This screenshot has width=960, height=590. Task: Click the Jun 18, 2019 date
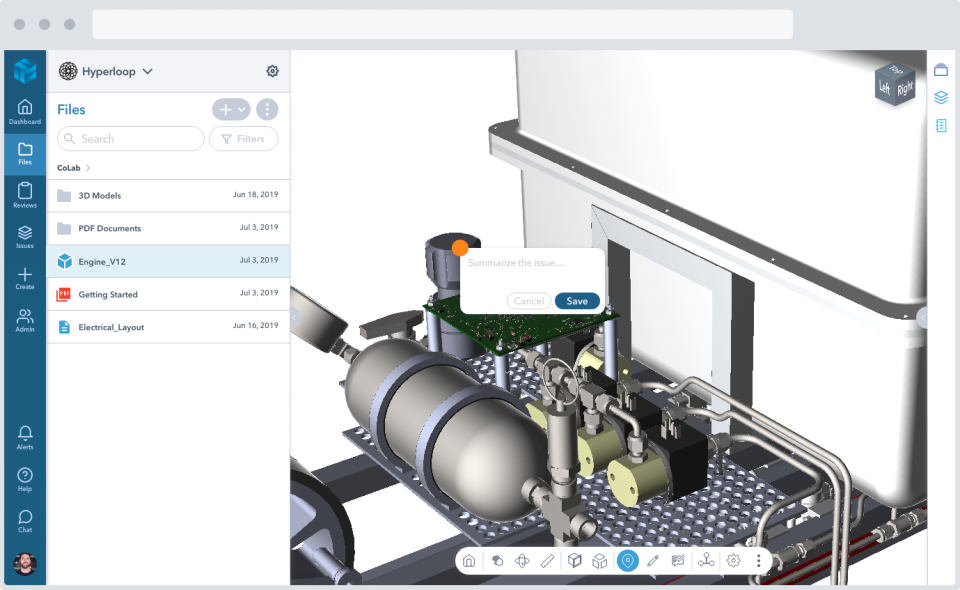click(255, 195)
